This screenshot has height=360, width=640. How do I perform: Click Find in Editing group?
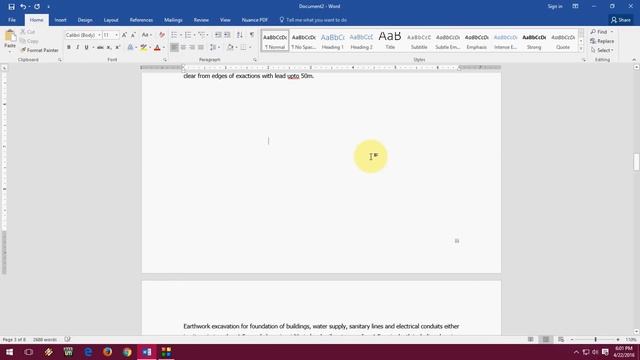[602, 32]
